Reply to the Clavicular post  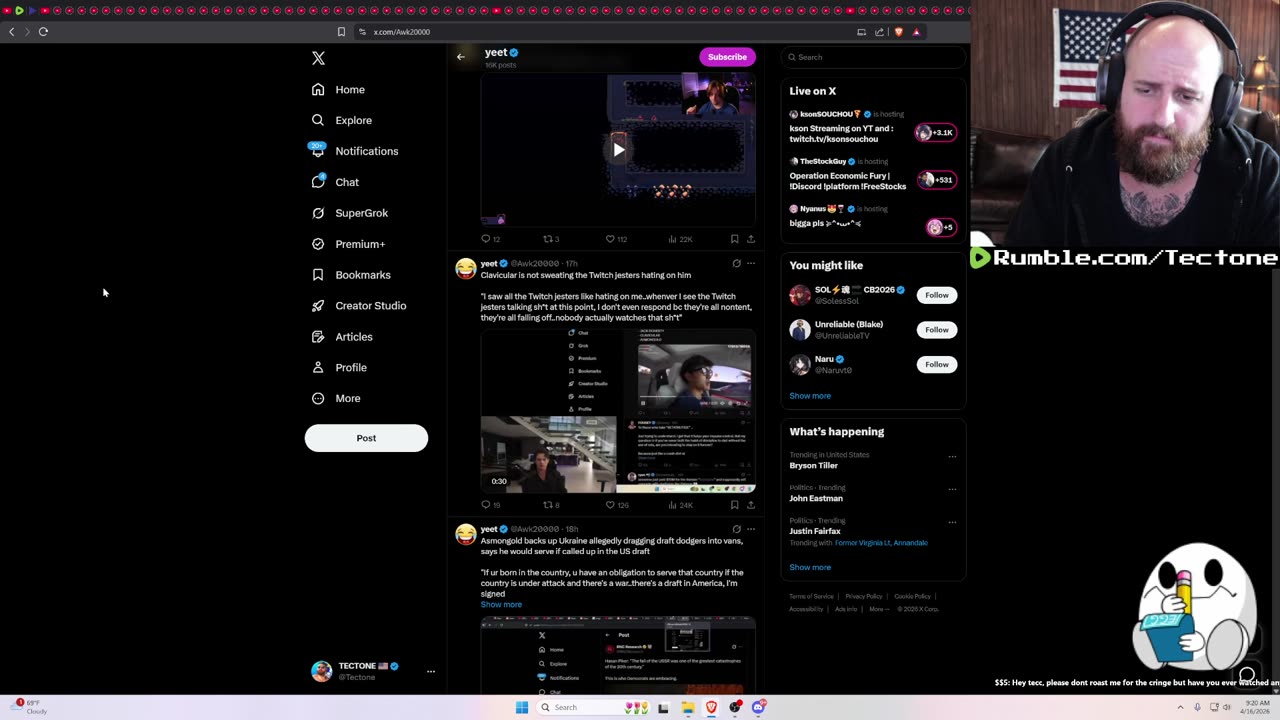[x=490, y=505]
